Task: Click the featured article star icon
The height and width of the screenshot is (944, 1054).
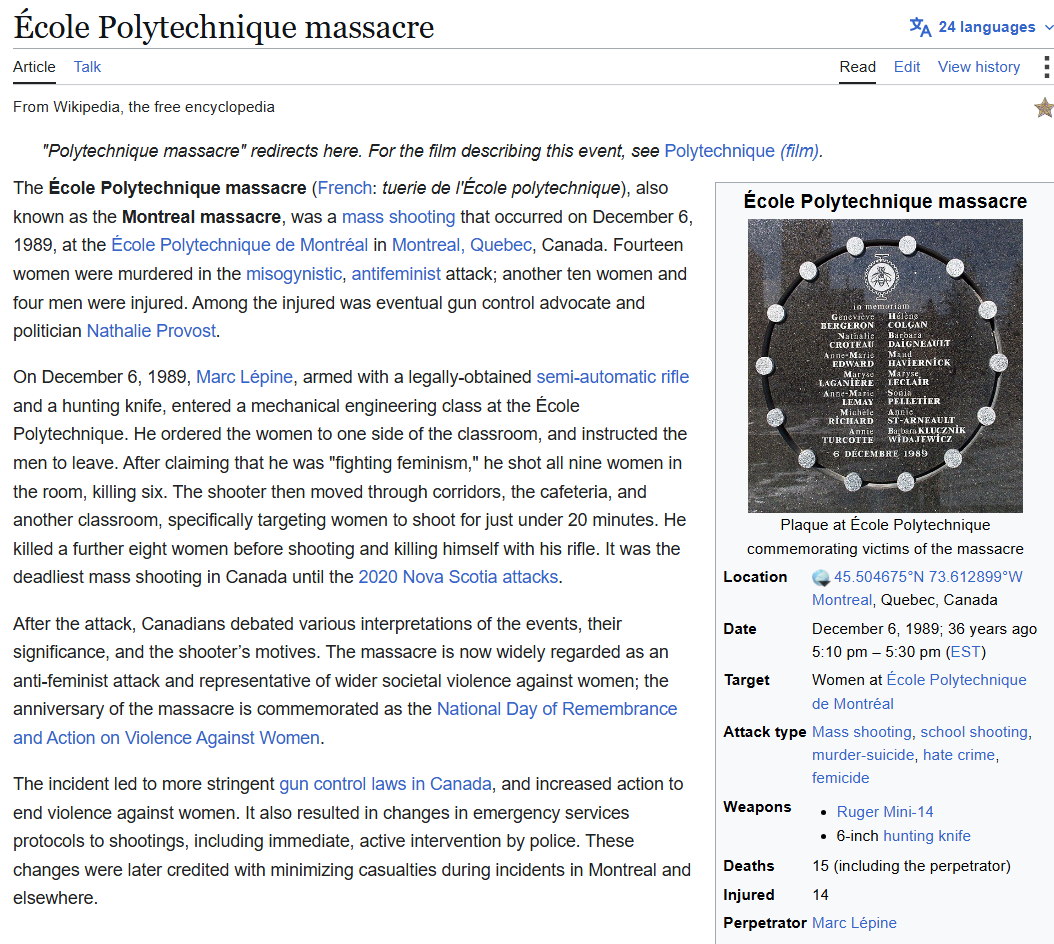Action: click(1044, 108)
